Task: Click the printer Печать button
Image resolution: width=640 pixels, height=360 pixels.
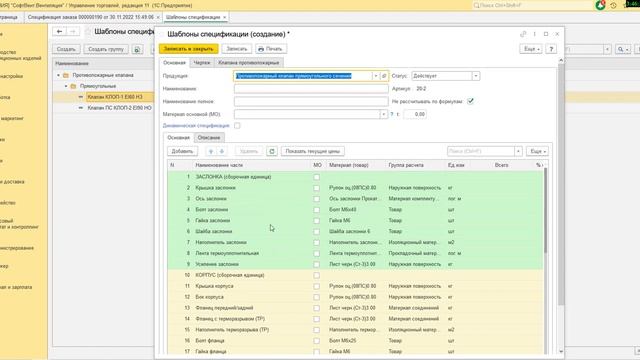Action: point(271,49)
